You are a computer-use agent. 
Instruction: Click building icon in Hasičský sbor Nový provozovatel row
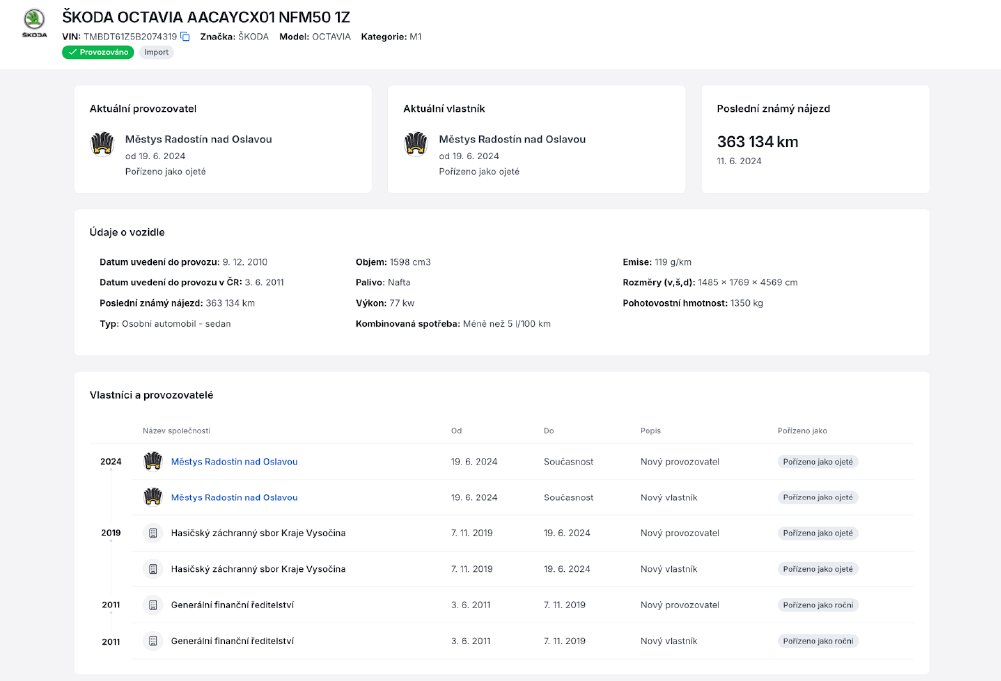tap(153, 533)
